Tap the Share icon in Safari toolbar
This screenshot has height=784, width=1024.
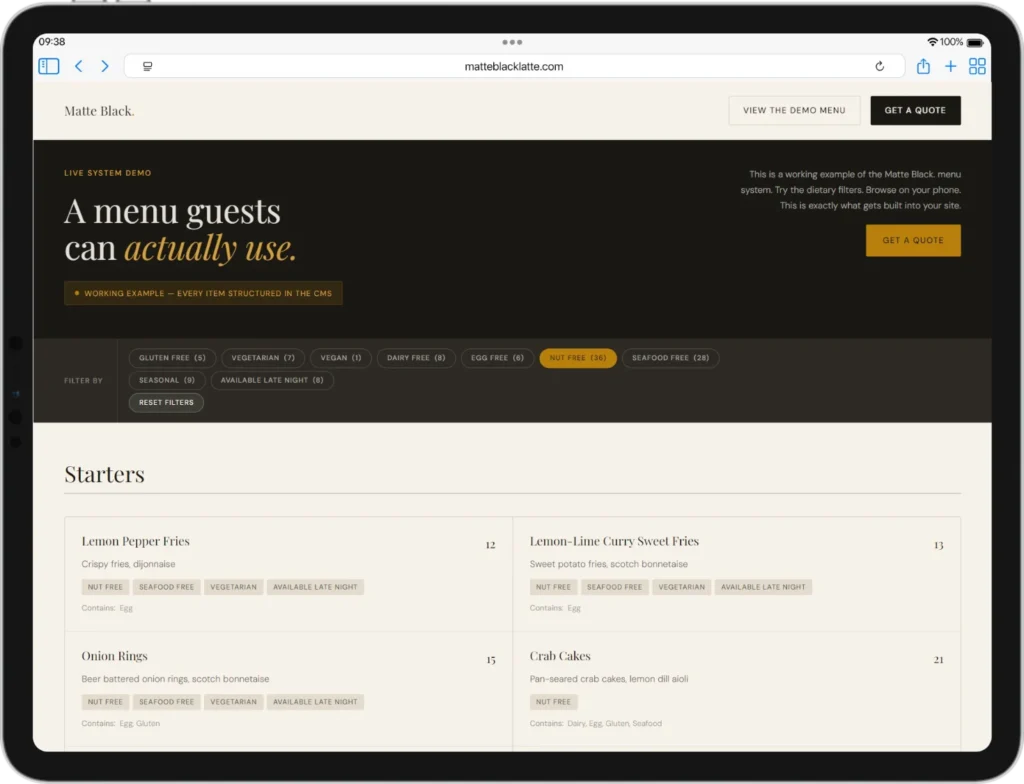923,66
